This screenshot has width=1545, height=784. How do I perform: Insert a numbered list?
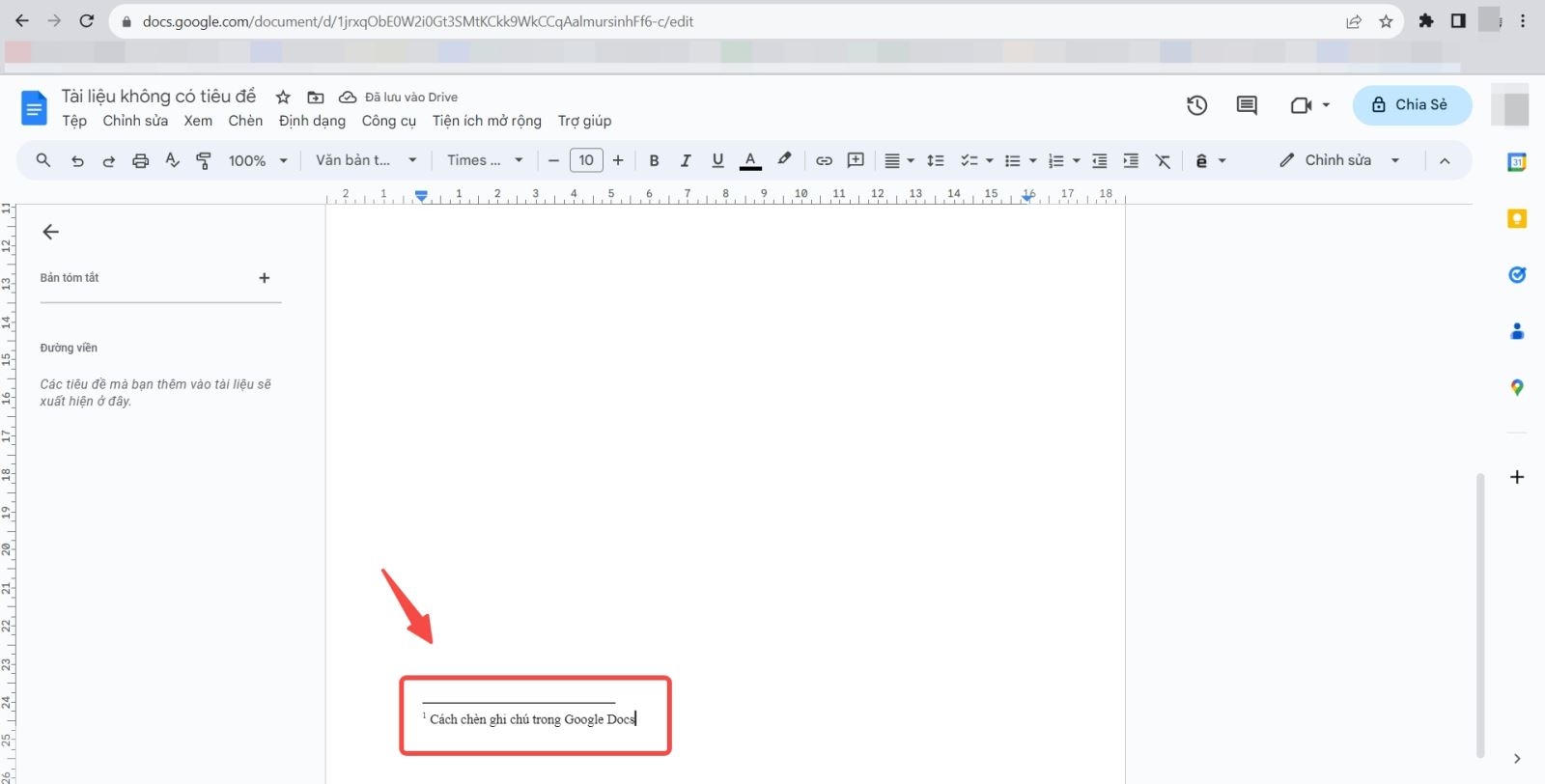(1055, 160)
